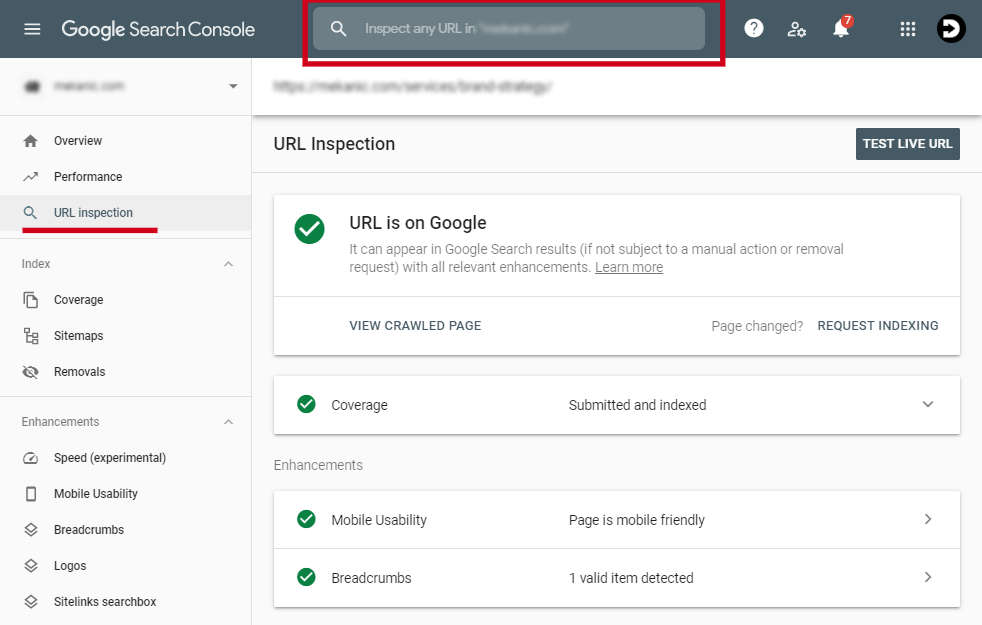Open the property selector dropdown
The image size is (982, 625).
pyautogui.click(x=233, y=86)
